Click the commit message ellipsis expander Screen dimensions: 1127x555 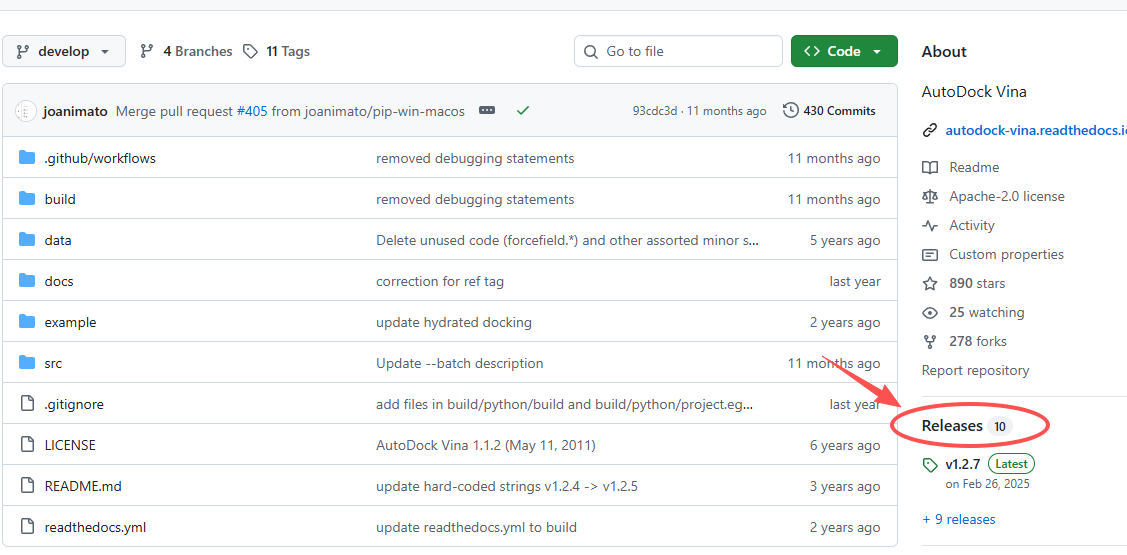pos(487,111)
